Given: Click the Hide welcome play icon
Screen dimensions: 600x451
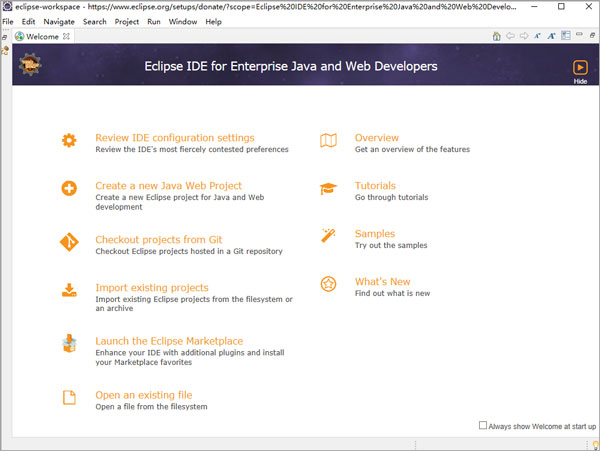Looking at the screenshot, I should 580,68.
